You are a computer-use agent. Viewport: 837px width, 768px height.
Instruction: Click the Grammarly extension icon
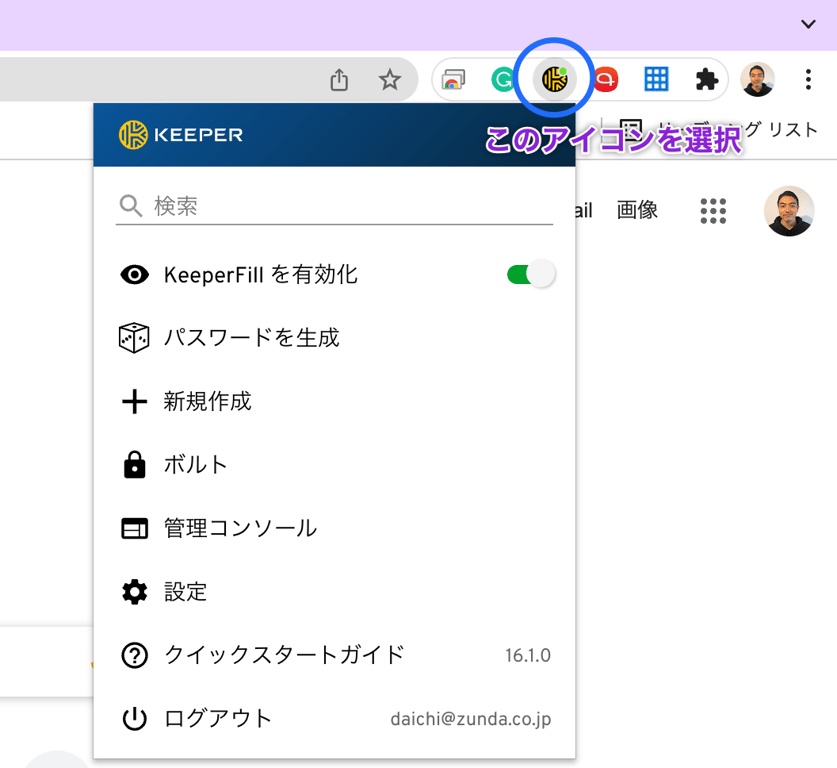click(x=504, y=79)
